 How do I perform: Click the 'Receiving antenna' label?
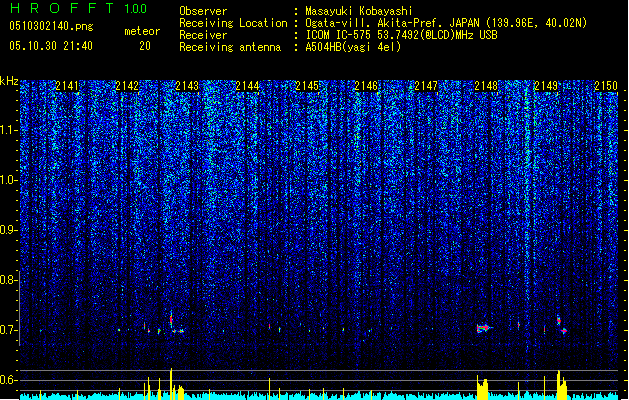point(230,47)
